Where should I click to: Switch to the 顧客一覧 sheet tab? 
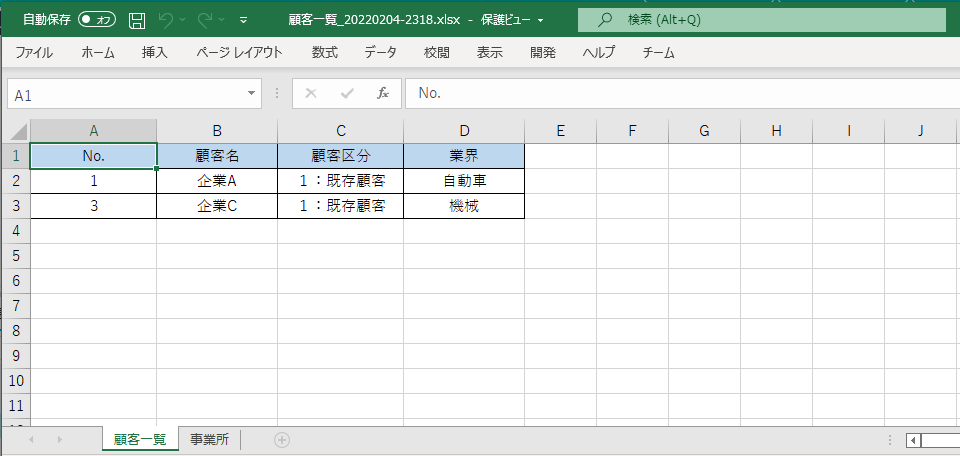pyautogui.click(x=140, y=439)
